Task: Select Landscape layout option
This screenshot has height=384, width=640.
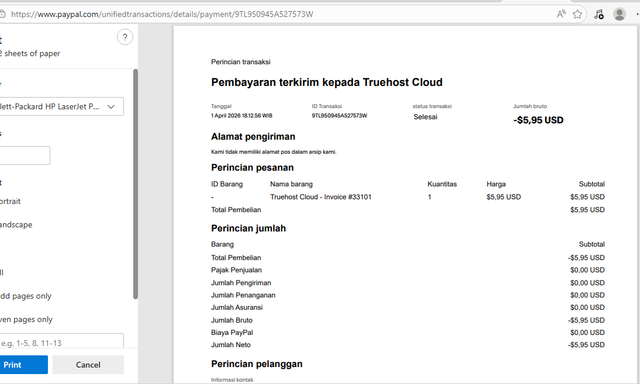Action: coord(16,225)
